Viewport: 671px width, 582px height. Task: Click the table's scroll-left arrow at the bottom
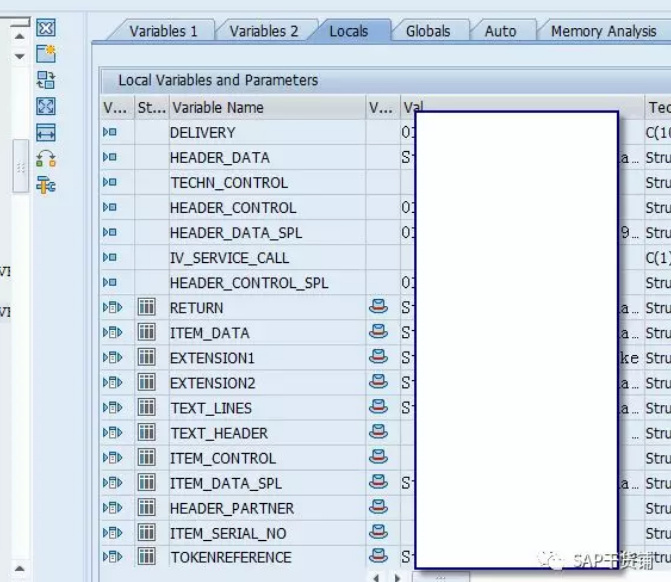coord(377,578)
